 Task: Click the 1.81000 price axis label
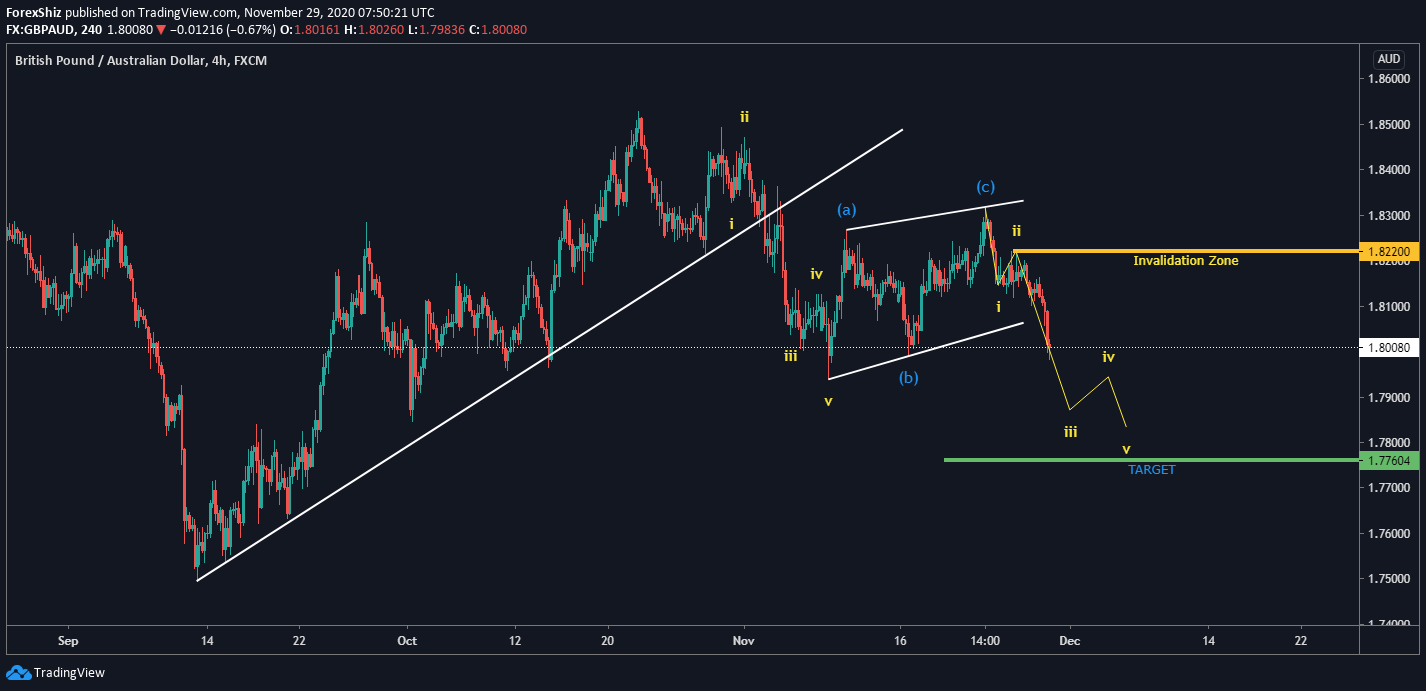pyautogui.click(x=1389, y=307)
